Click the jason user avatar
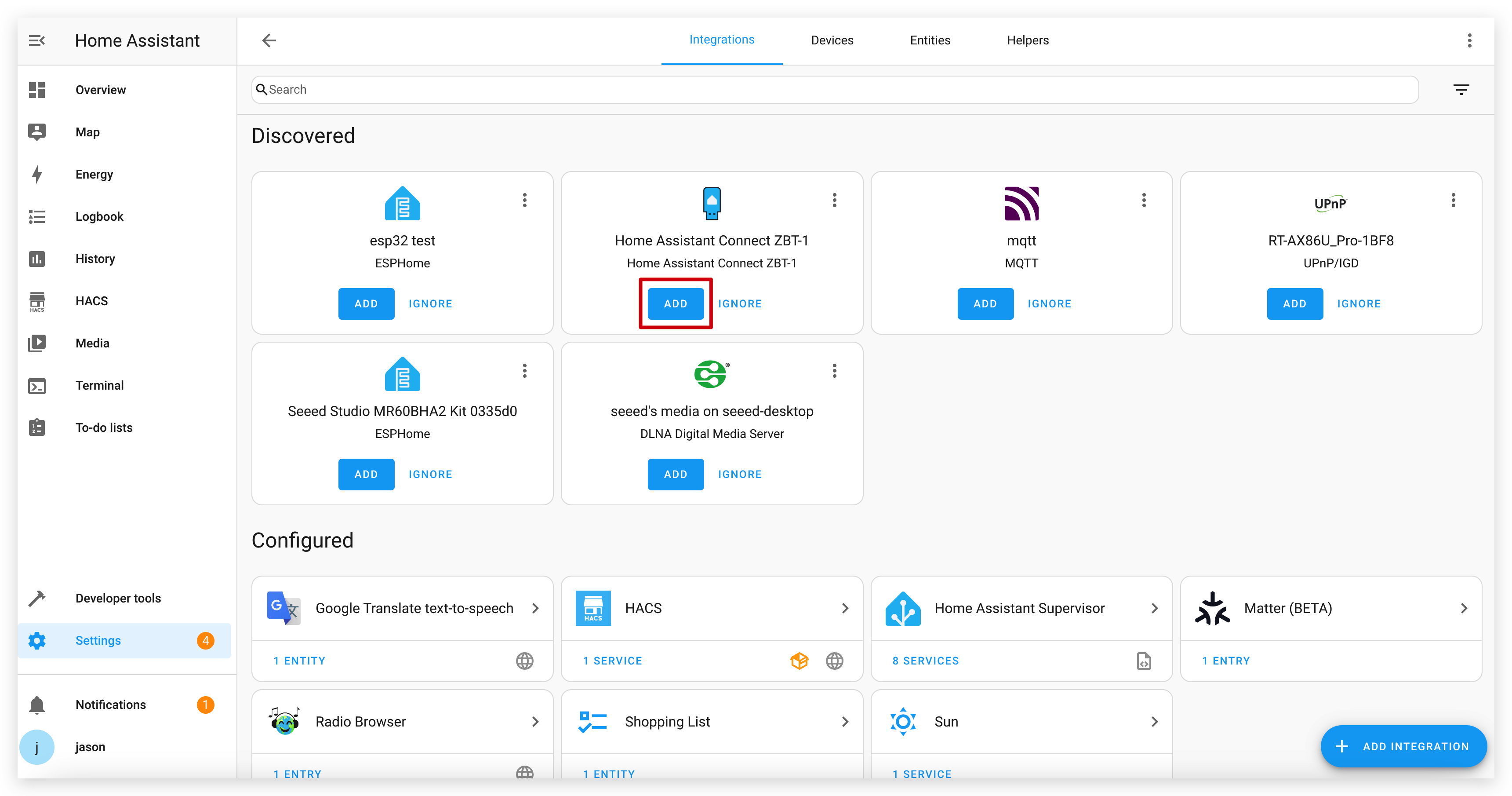This screenshot has width=1512, height=796. [x=37, y=747]
